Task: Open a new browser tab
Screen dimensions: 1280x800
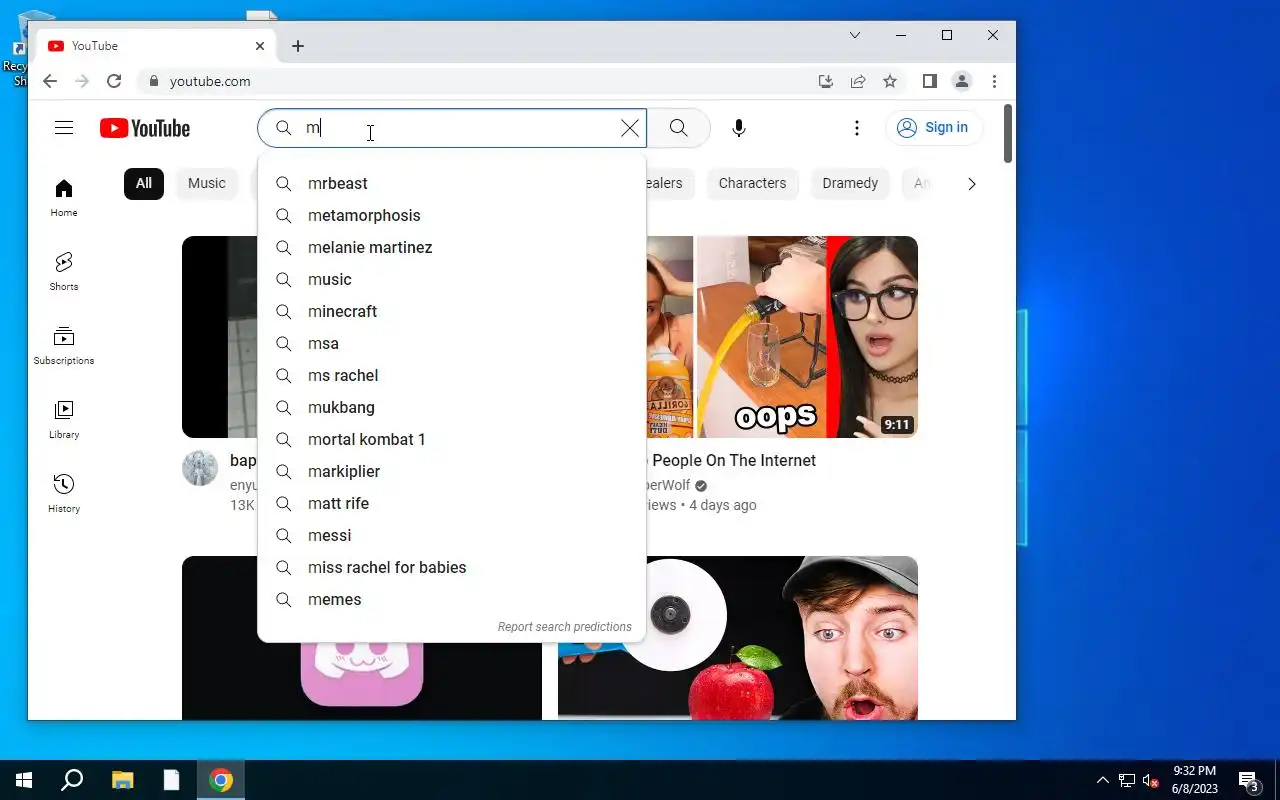Action: (x=298, y=46)
